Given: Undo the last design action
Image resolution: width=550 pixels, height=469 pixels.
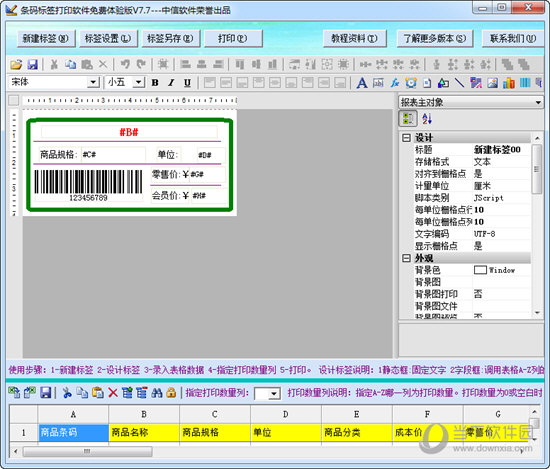Looking at the screenshot, I should point(125,64).
